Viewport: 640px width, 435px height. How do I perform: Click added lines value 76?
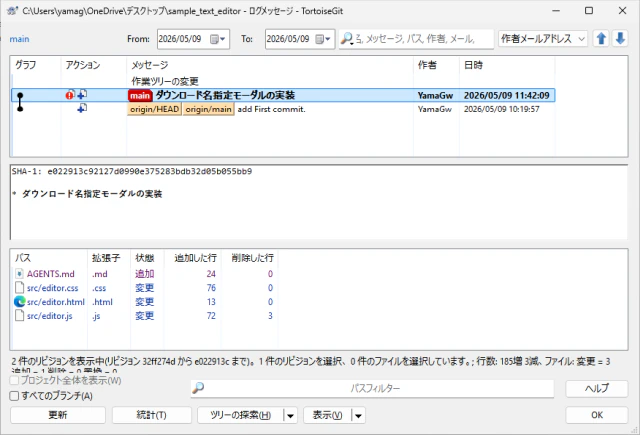(211, 288)
